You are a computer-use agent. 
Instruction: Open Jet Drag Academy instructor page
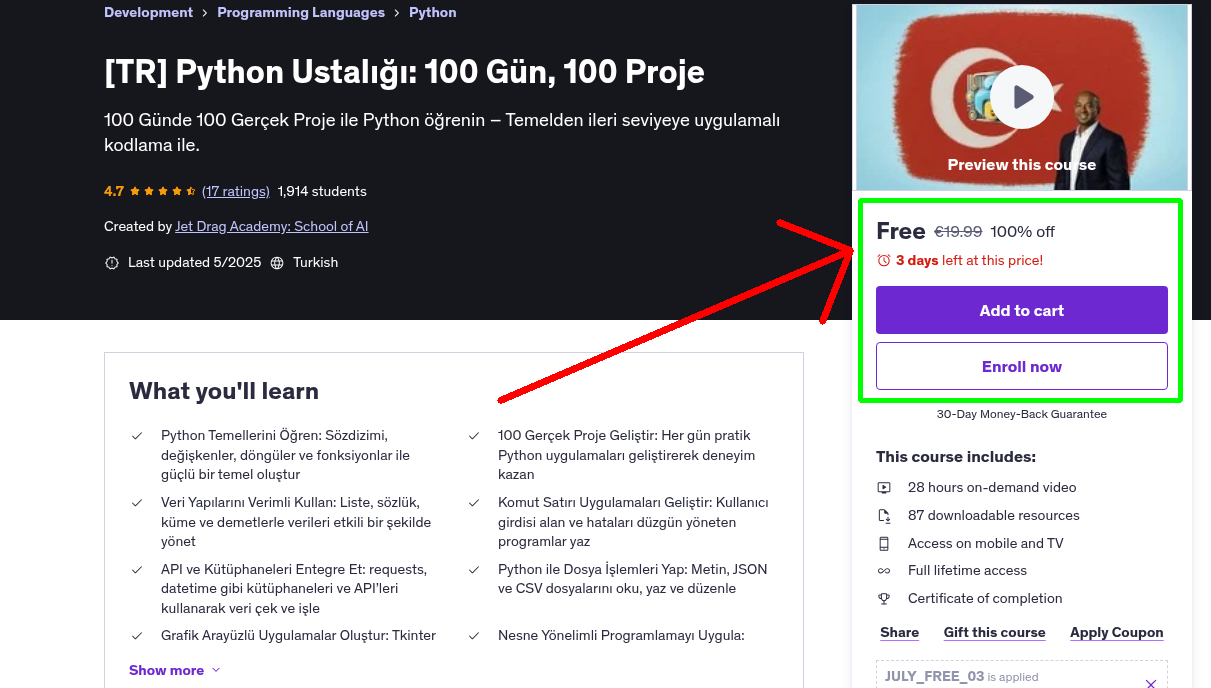[x=272, y=227]
